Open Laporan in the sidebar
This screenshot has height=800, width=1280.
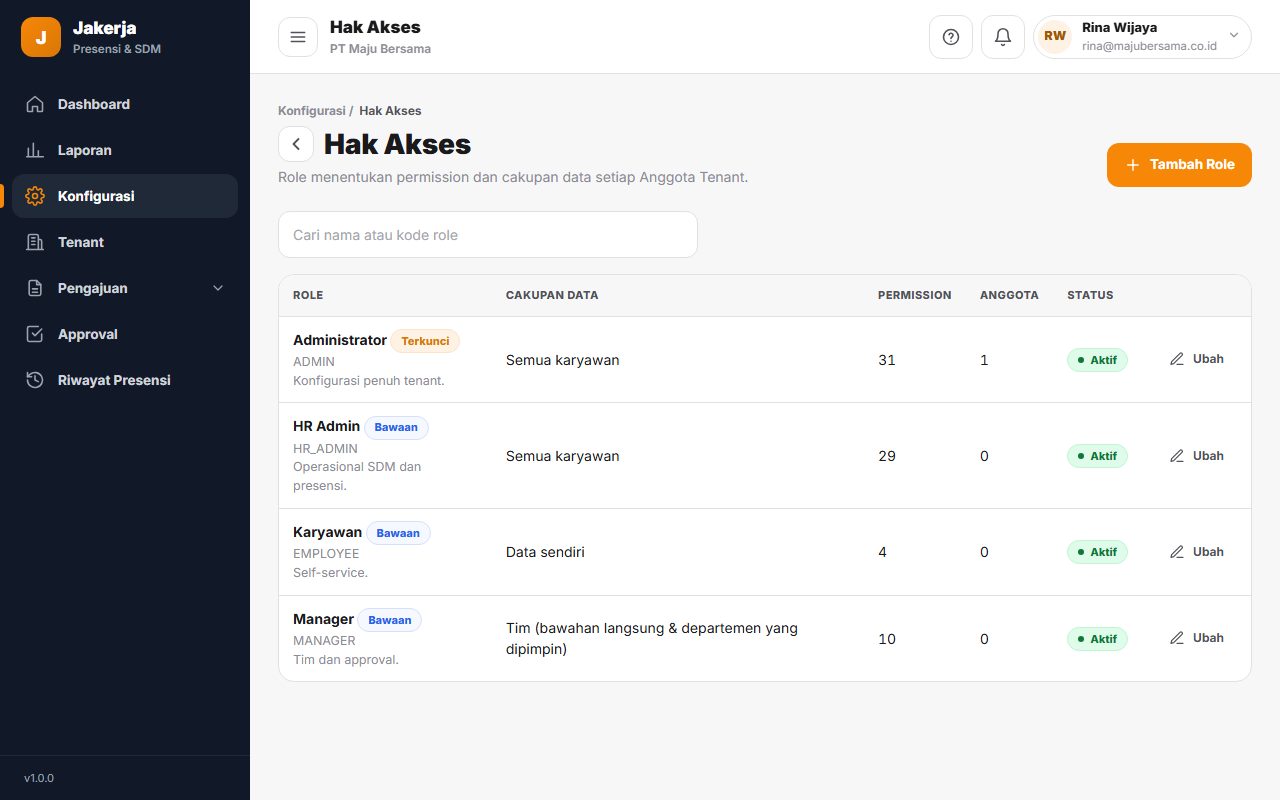[125, 150]
